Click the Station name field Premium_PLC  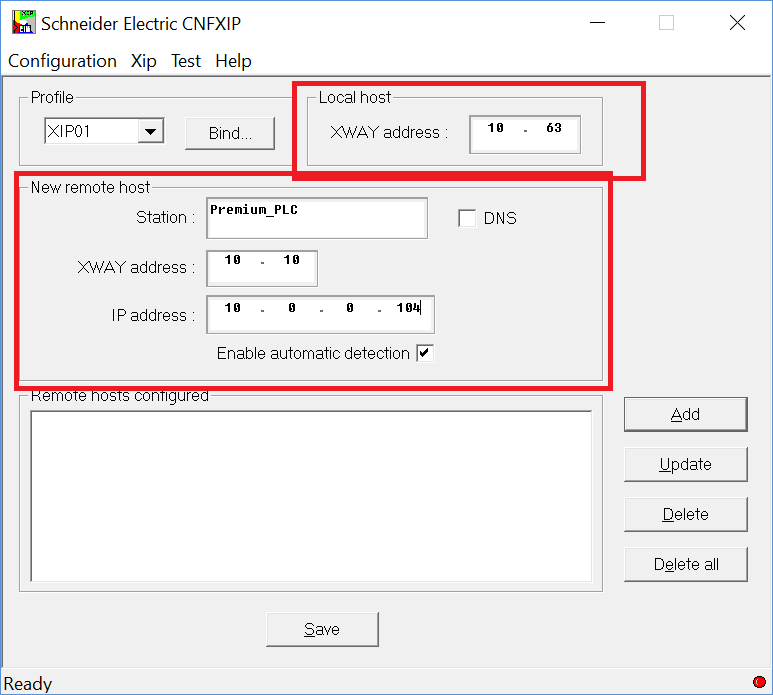pyautogui.click(x=317, y=218)
